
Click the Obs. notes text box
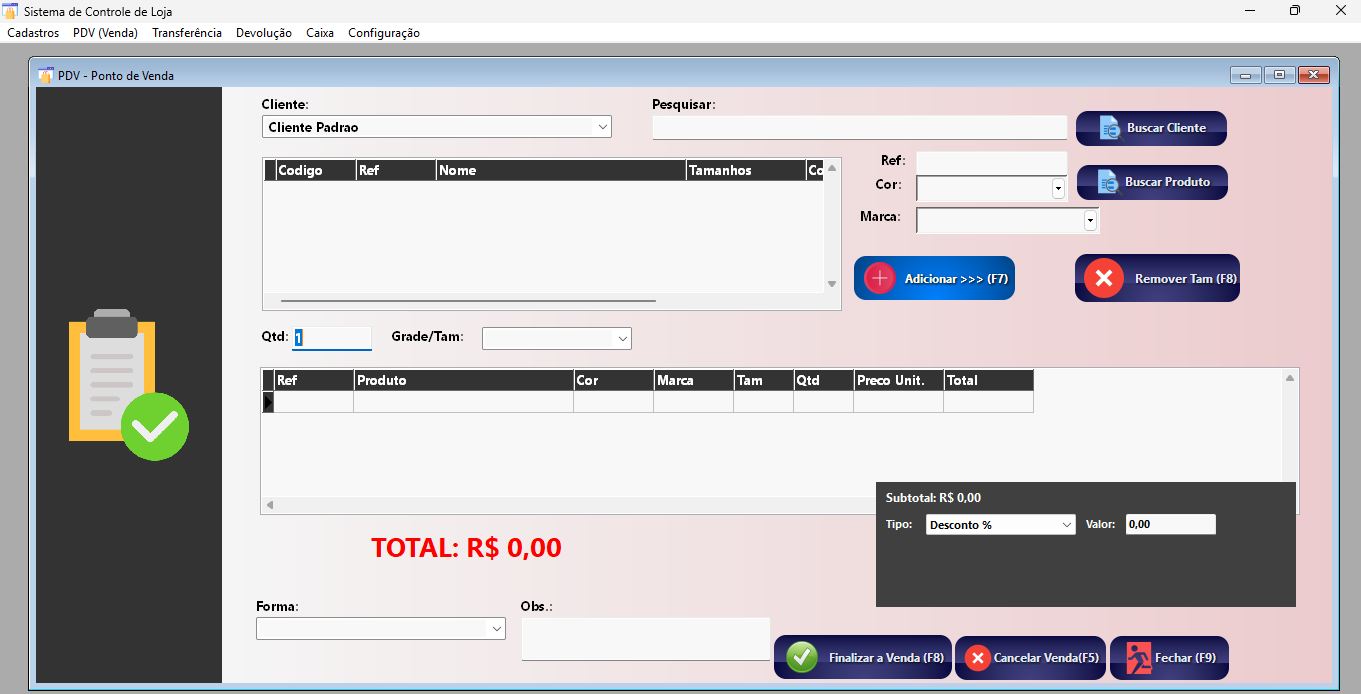point(645,639)
